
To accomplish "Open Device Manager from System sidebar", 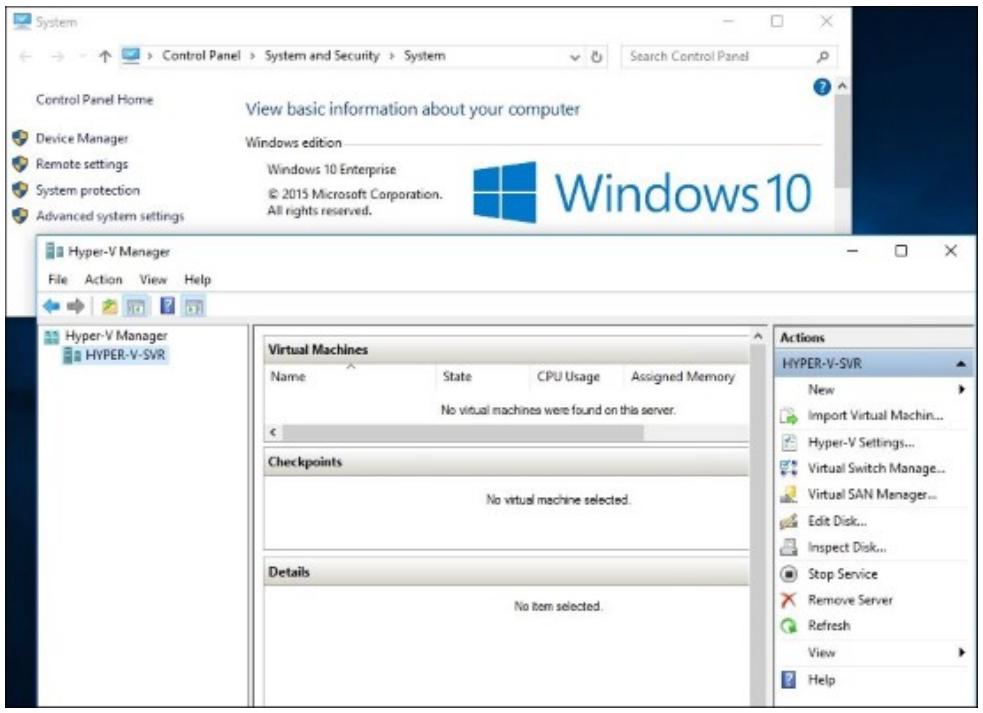I will click(x=82, y=139).
